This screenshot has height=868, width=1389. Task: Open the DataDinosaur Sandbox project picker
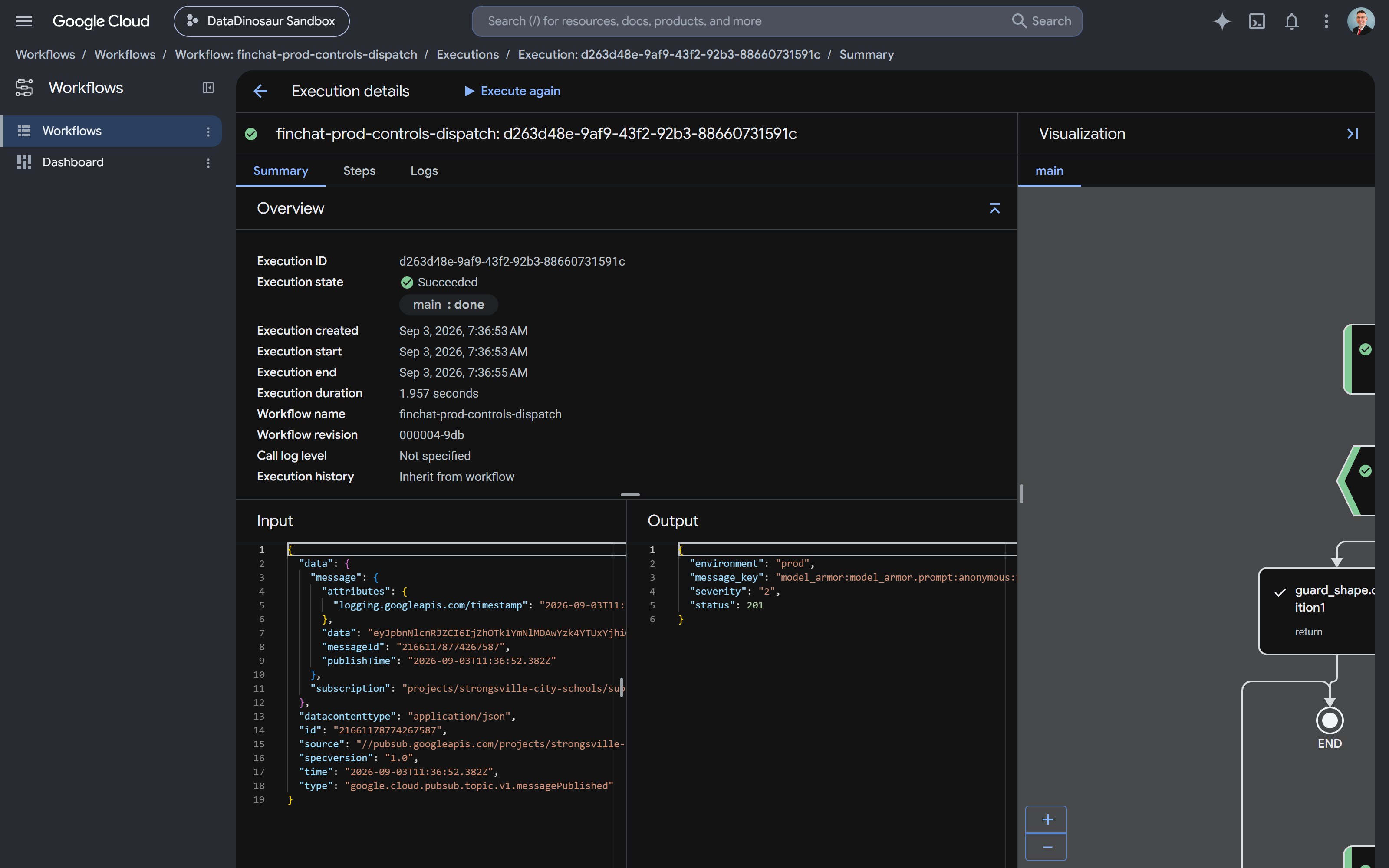(262, 21)
